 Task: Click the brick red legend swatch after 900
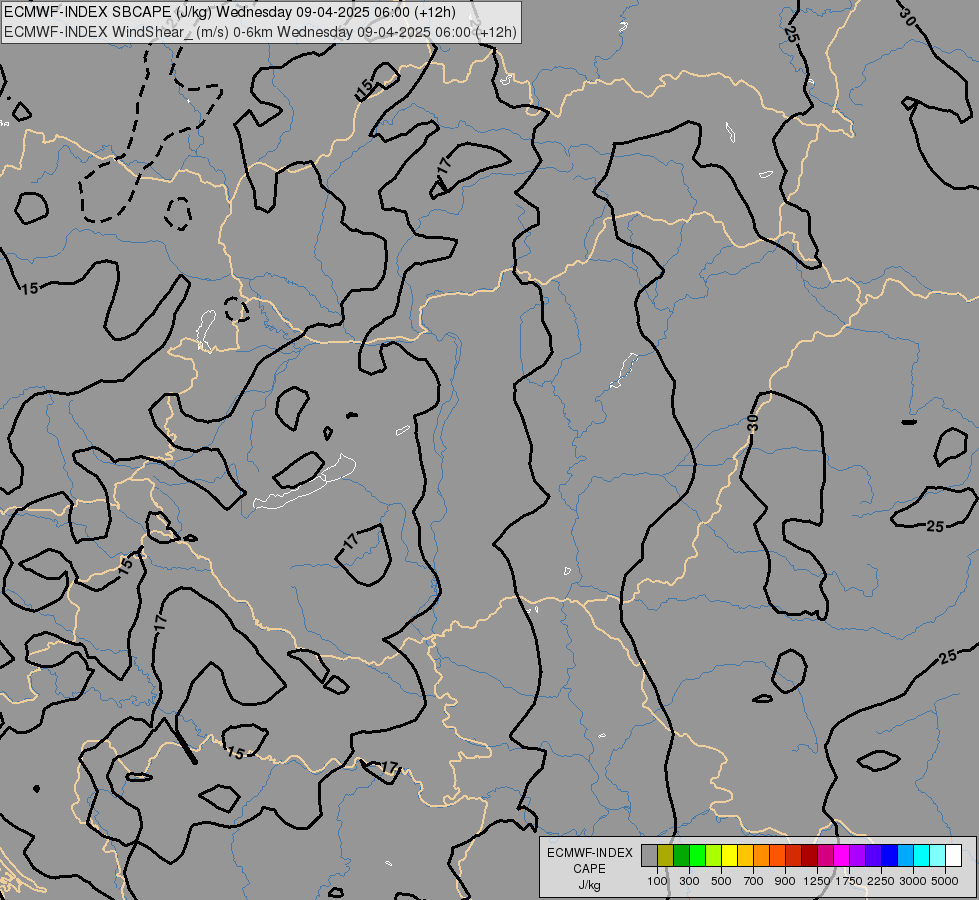(794, 855)
